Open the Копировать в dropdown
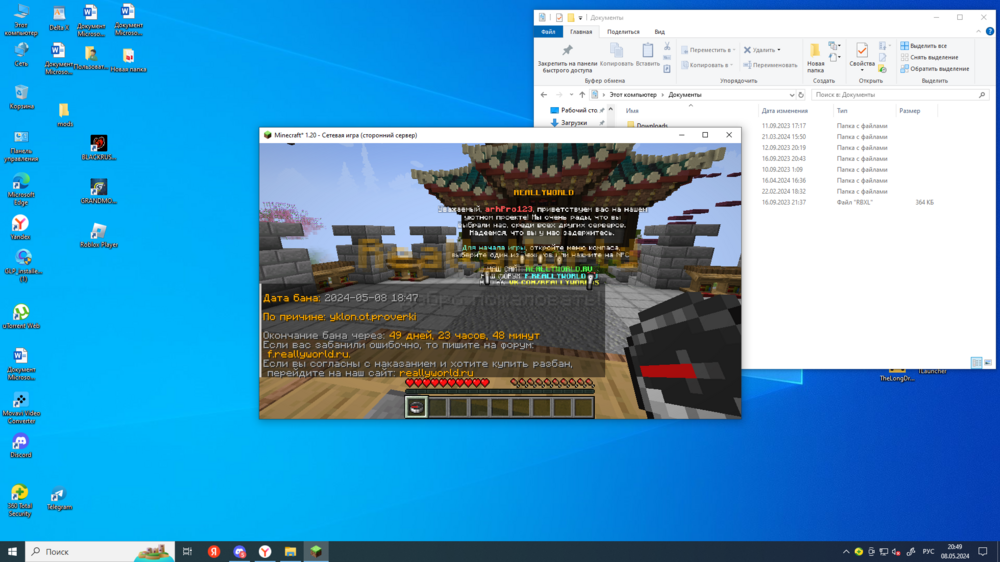Image resolution: width=1000 pixels, height=562 pixels. click(707, 65)
